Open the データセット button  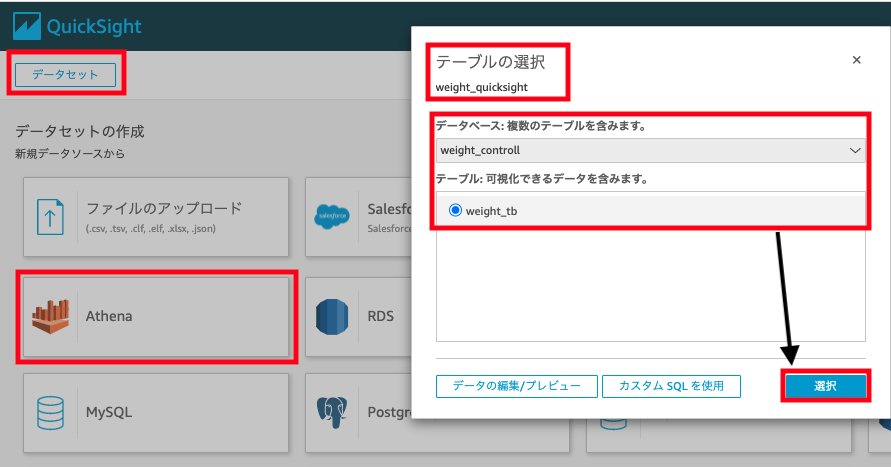click(65, 74)
